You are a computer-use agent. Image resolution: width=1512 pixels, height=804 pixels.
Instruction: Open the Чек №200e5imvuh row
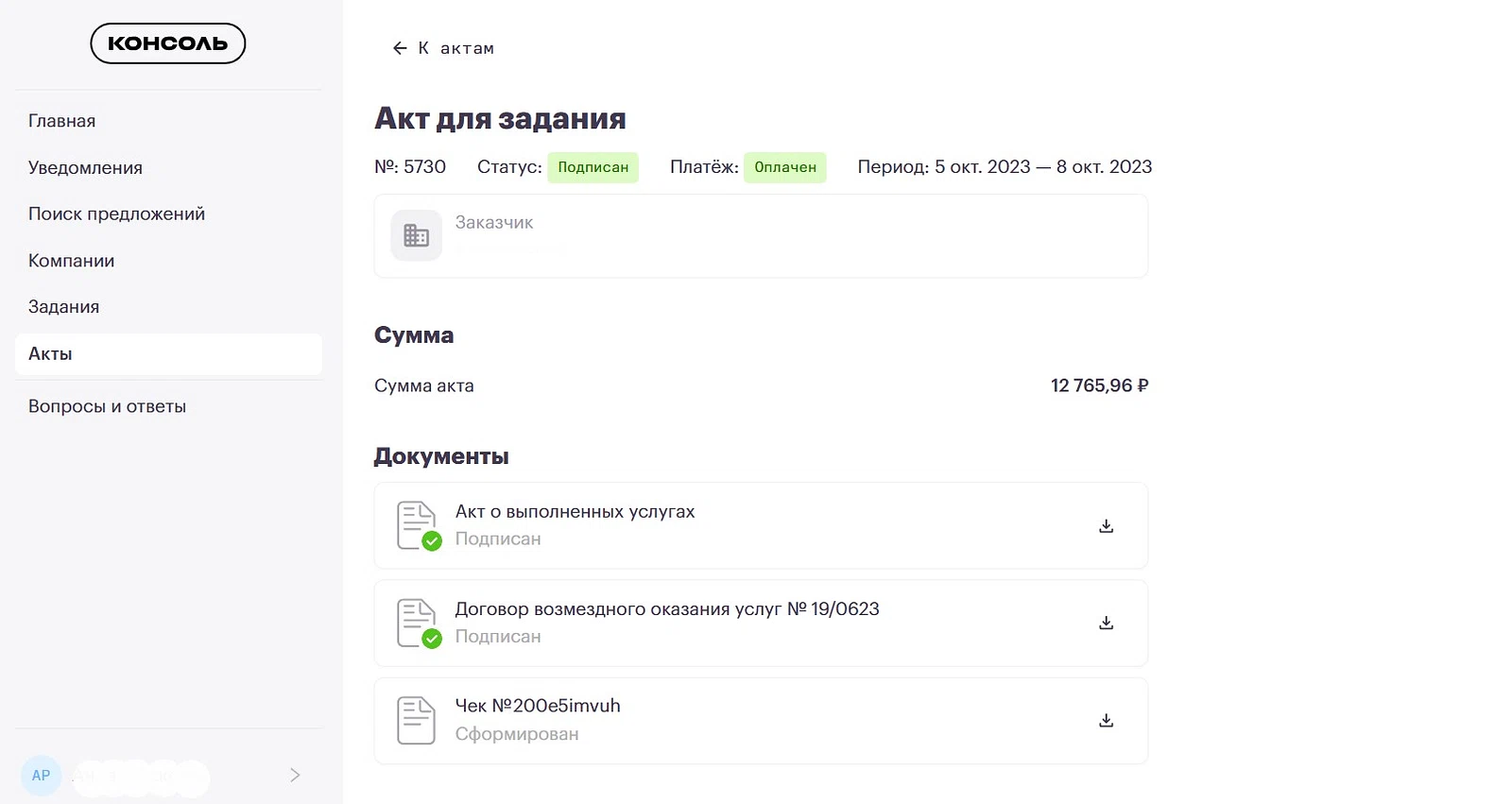761,721
